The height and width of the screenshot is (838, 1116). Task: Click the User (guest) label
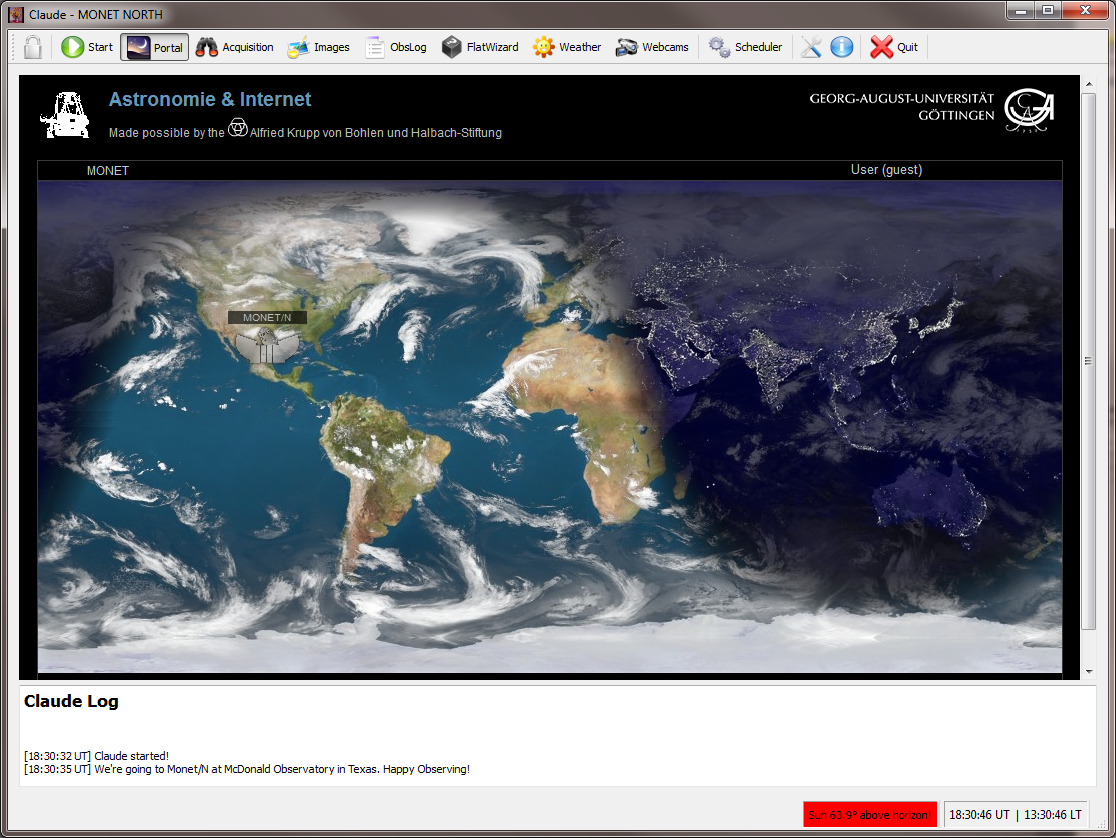[886, 170]
